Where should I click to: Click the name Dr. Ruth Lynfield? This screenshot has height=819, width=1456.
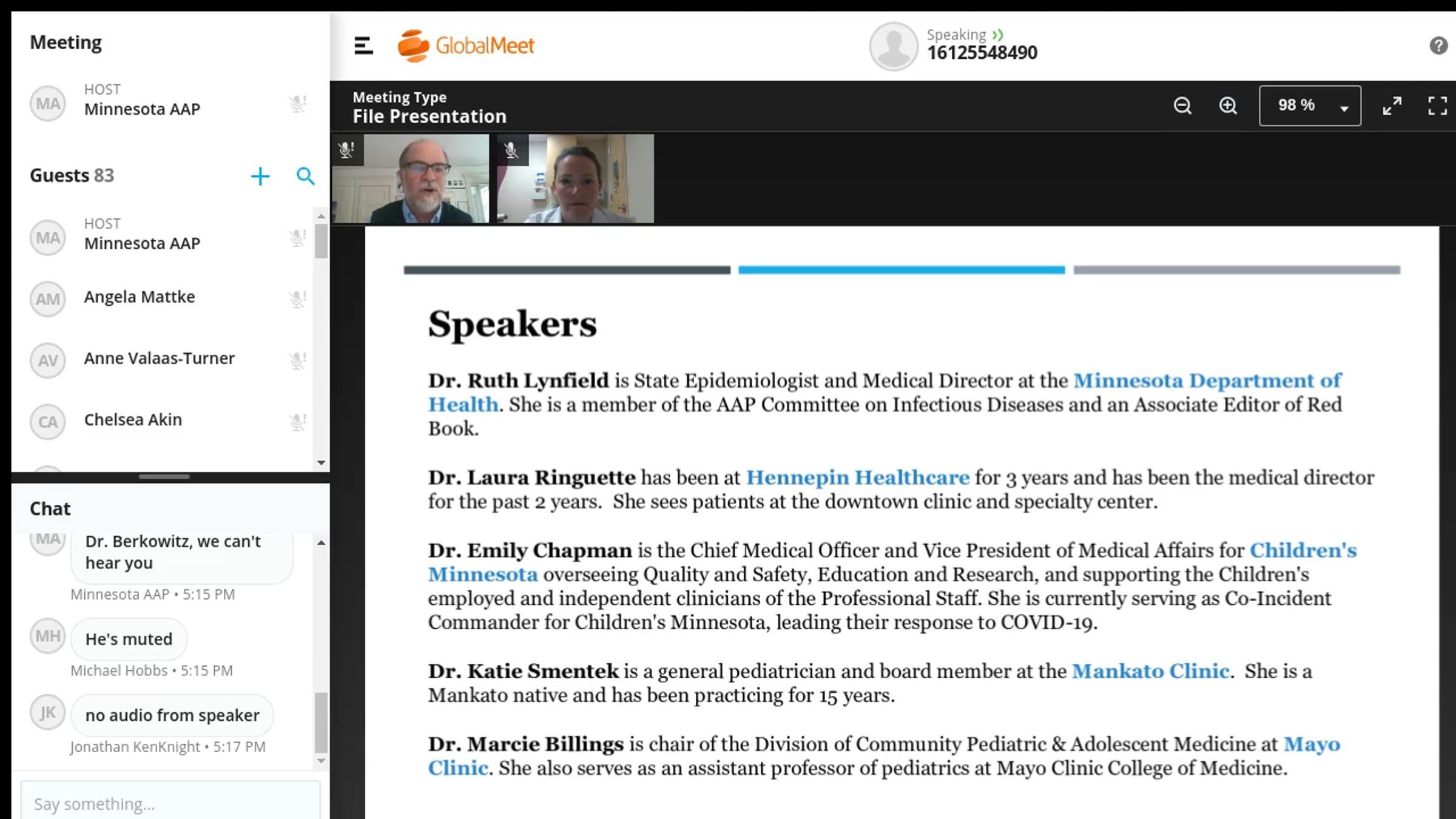519,380
